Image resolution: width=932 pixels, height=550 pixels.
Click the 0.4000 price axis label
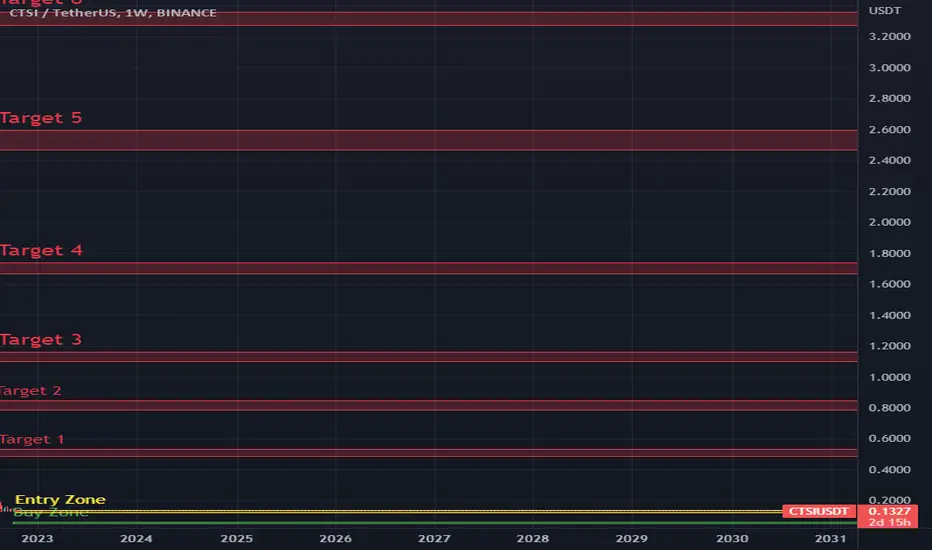click(x=889, y=470)
